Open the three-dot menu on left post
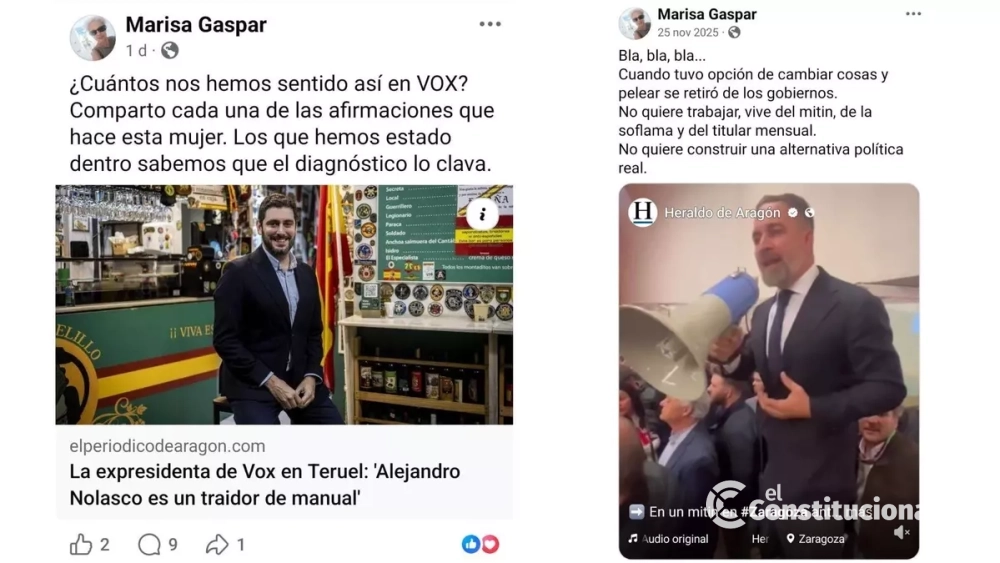 pos(490,24)
